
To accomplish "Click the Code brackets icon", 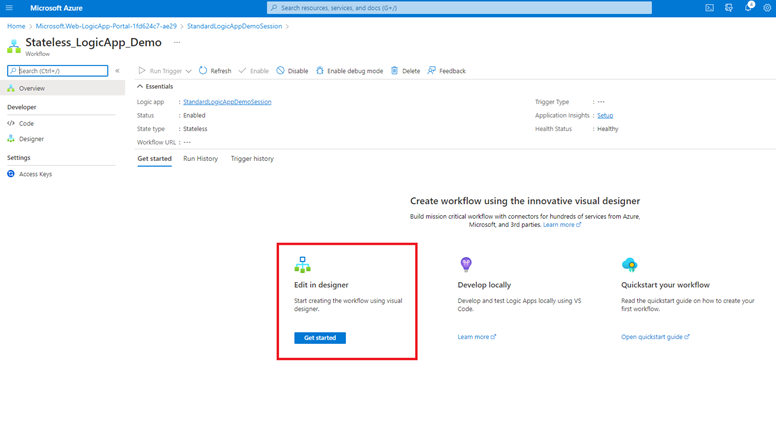I will [11, 123].
